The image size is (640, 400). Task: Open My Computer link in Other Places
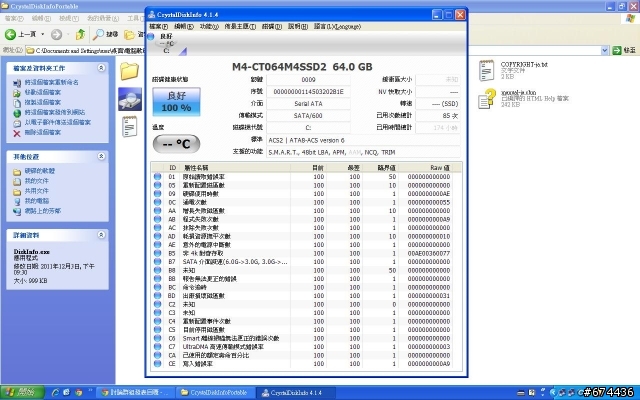[37, 201]
